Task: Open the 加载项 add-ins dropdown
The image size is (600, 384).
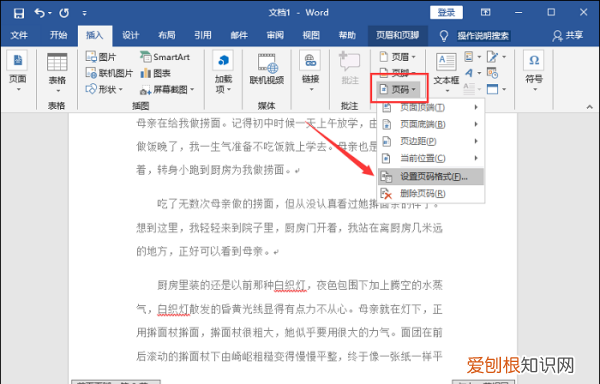Action: tap(223, 72)
